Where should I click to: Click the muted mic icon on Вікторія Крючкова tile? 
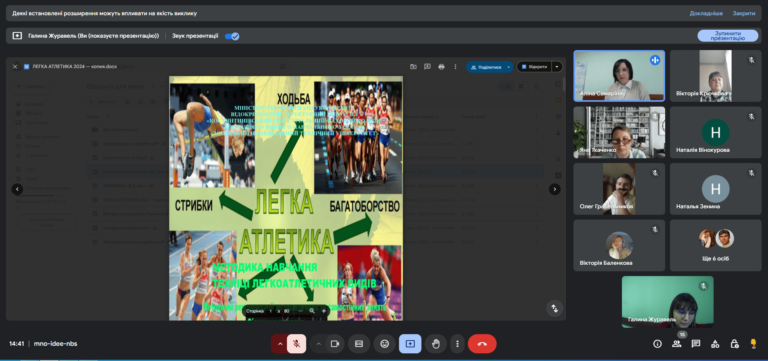(751, 60)
